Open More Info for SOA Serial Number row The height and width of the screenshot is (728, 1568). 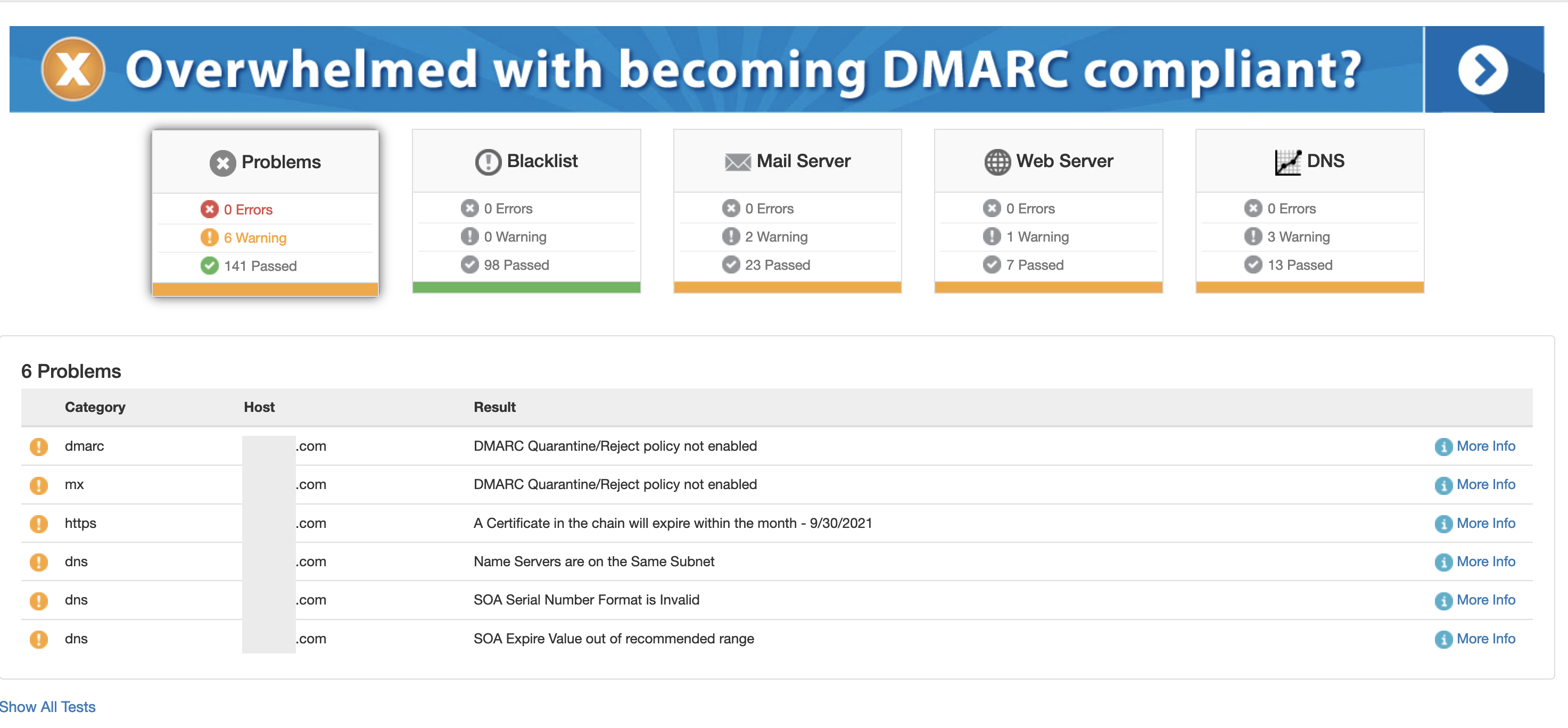[x=1486, y=600]
